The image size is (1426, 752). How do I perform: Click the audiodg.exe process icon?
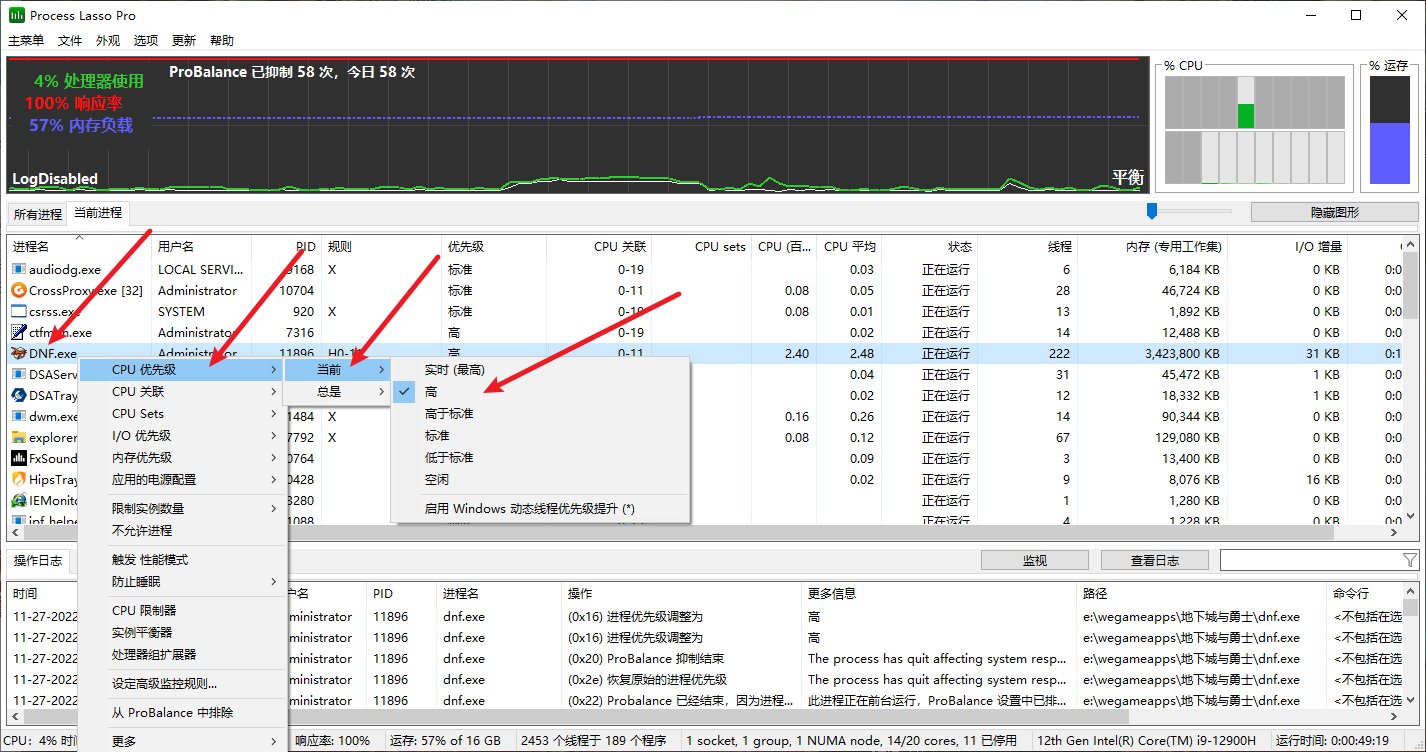pos(18,269)
